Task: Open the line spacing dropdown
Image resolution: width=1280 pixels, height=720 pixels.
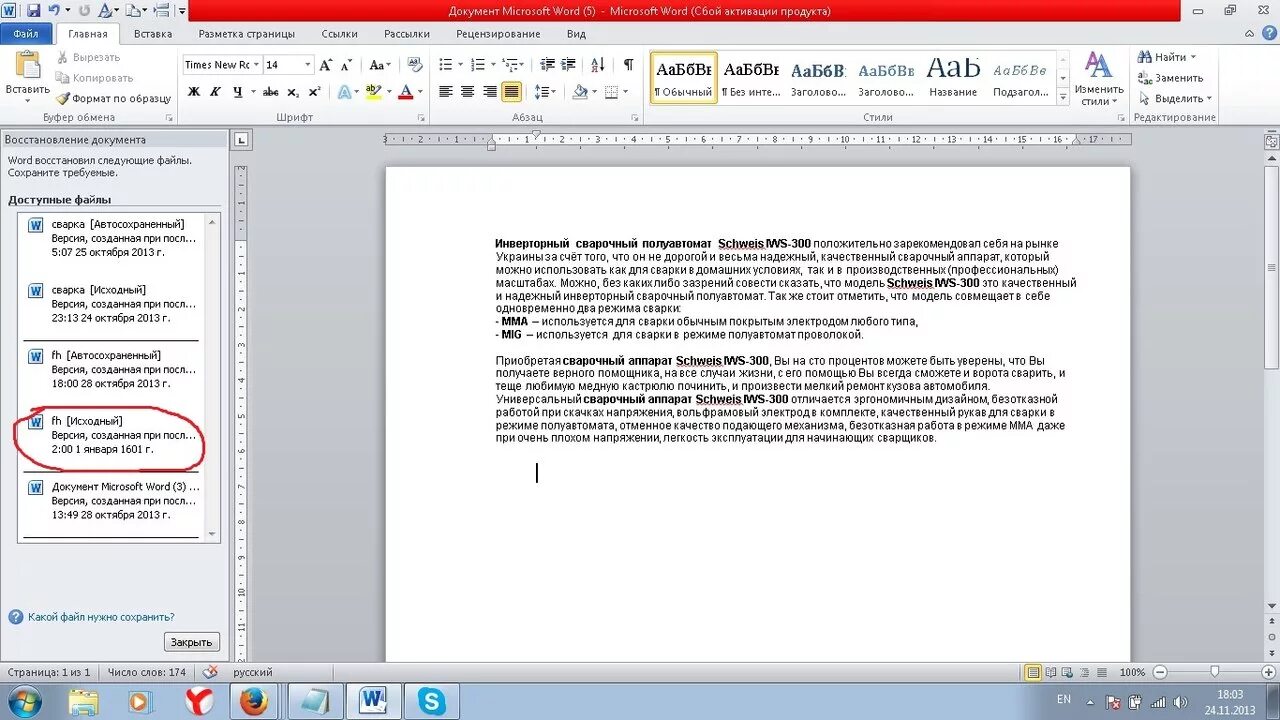Action: pyautogui.click(x=545, y=92)
